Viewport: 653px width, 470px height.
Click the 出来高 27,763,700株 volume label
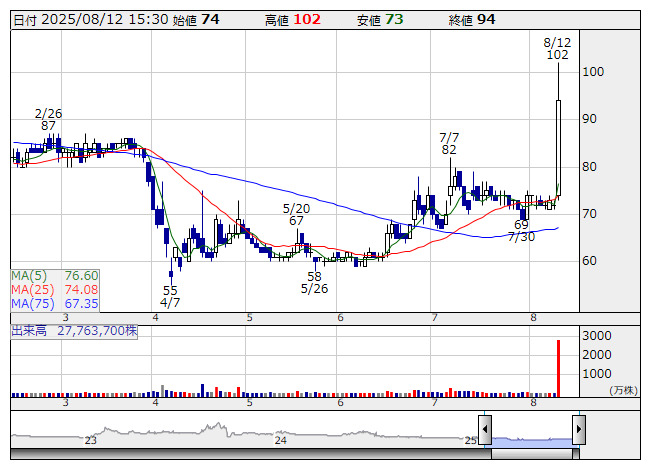pyautogui.click(x=74, y=331)
